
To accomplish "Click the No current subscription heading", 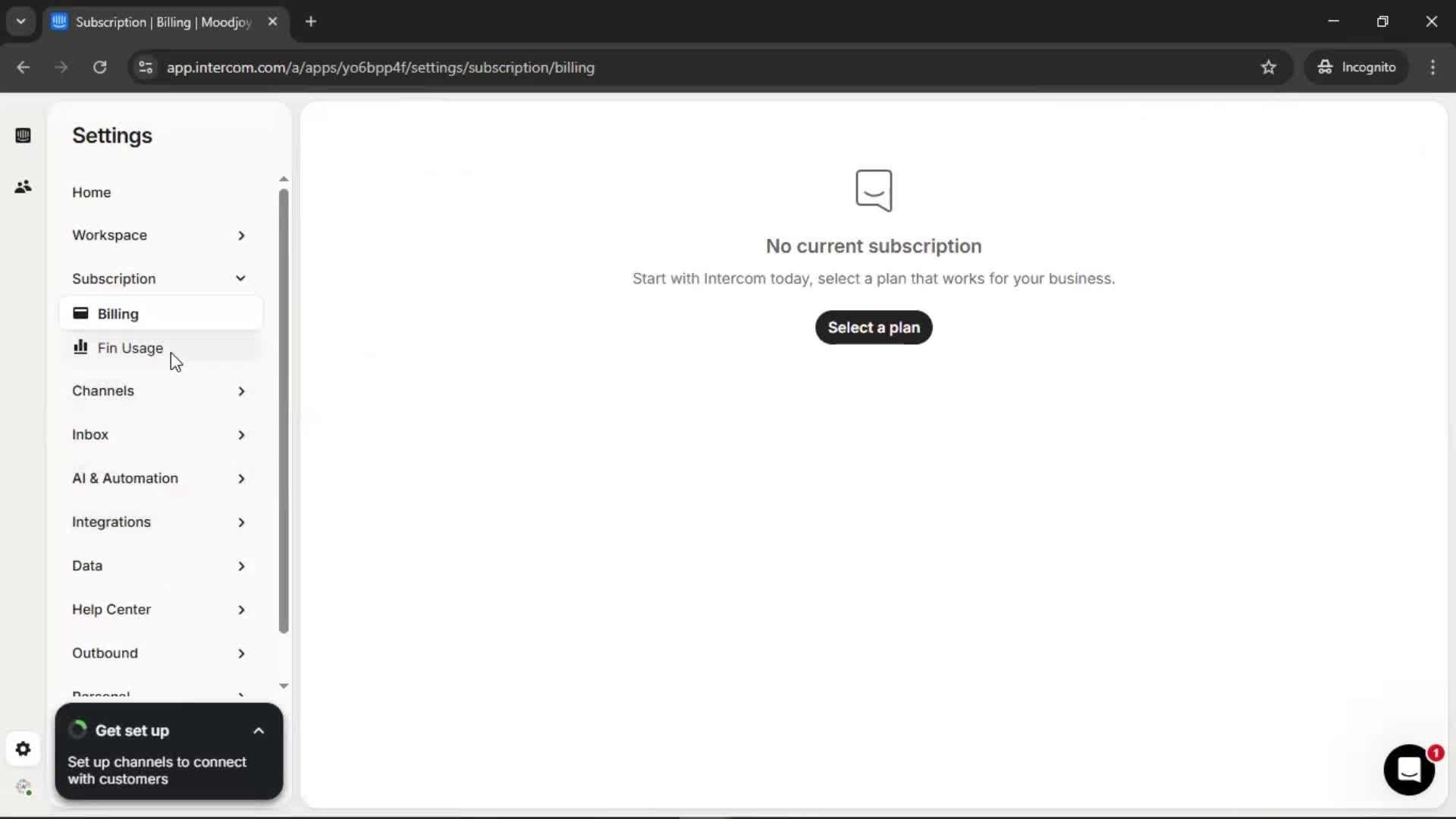I will [874, 246].
